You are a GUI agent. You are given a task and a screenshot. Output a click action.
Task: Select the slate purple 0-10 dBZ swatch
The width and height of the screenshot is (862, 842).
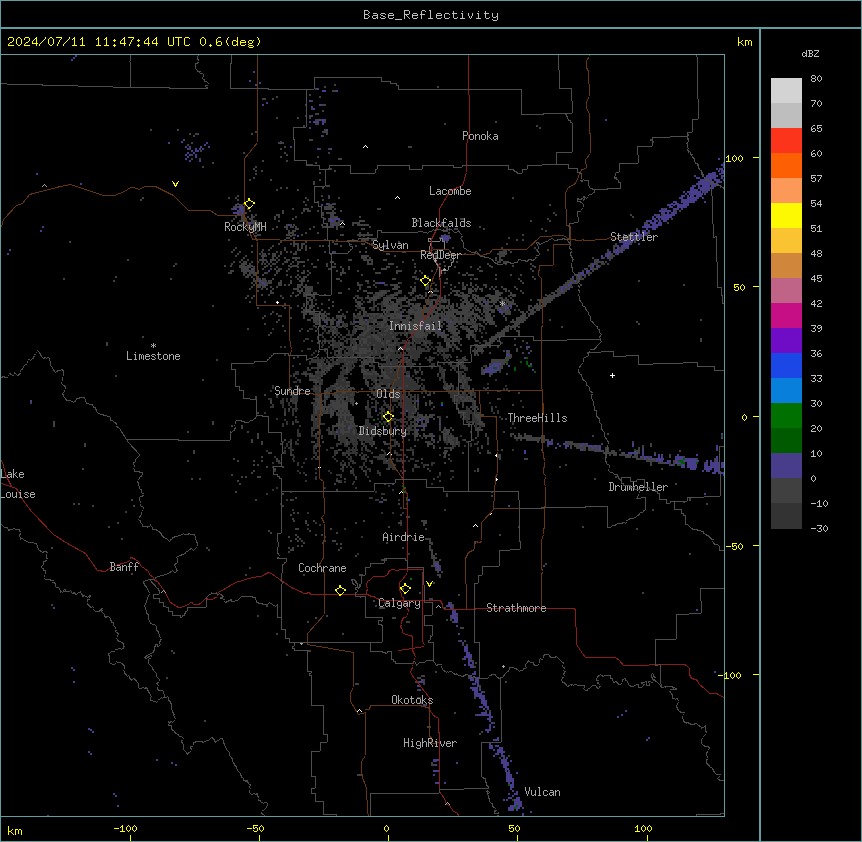tap(786, 466)
